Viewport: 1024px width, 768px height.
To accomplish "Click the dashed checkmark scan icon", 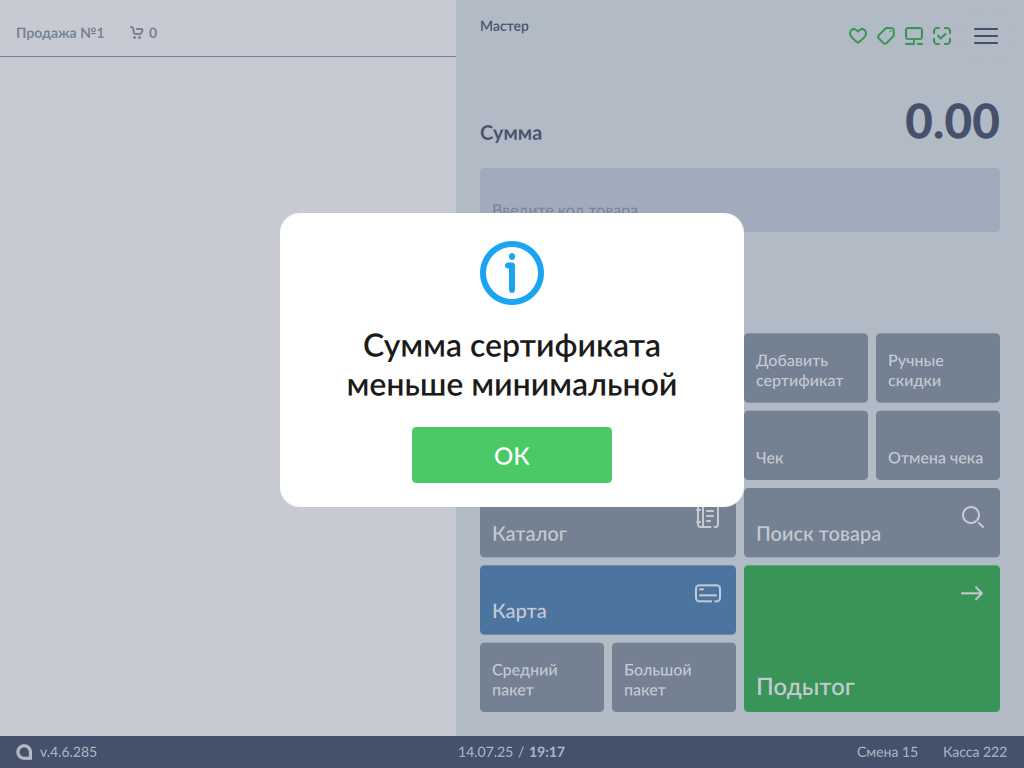I will (x=941, y=36).
